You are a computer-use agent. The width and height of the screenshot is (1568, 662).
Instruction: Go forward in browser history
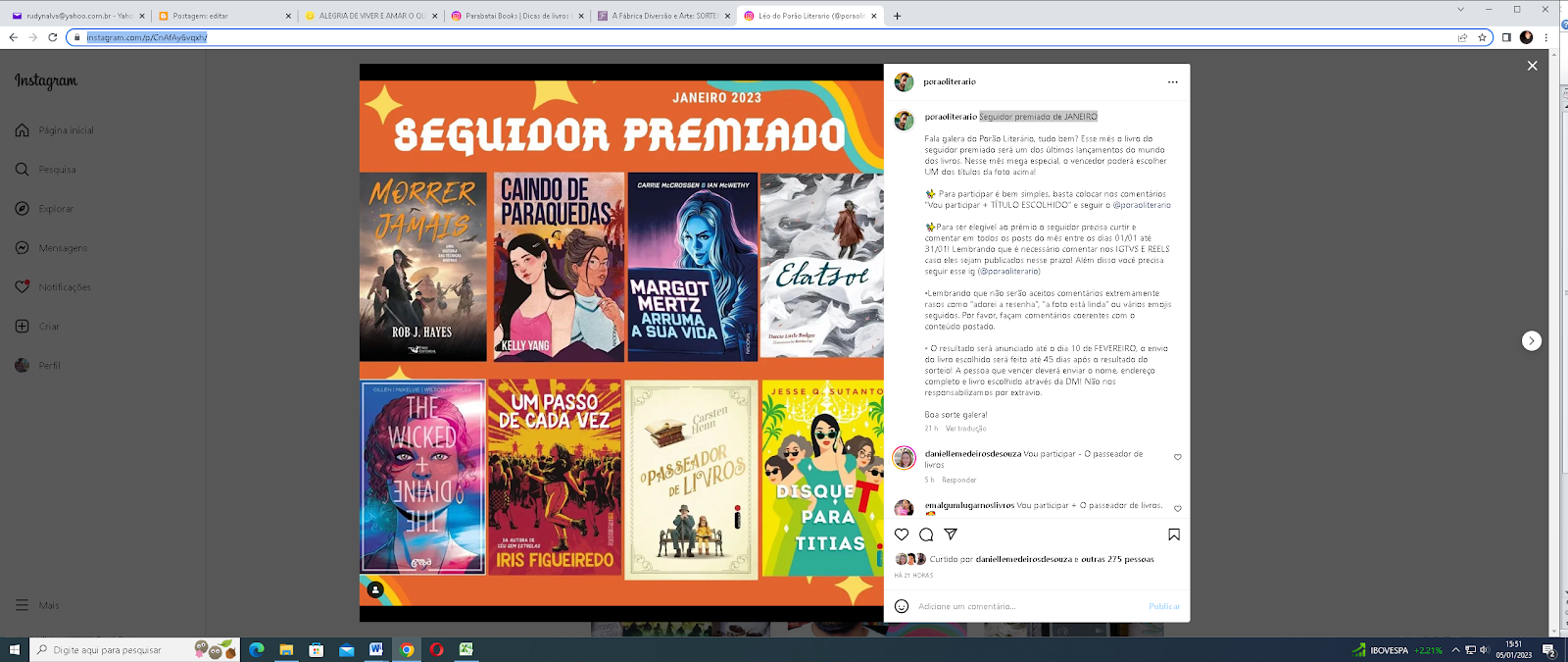[x=32, y=37]
